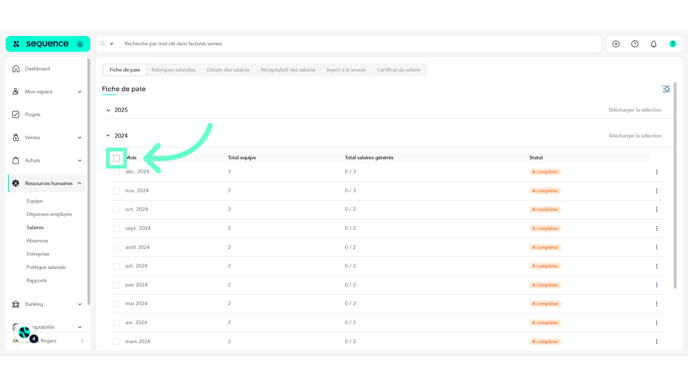688x387 pixels.
Task: Click A compléter status for déc. 2024
Action: [x=545, y=172]
